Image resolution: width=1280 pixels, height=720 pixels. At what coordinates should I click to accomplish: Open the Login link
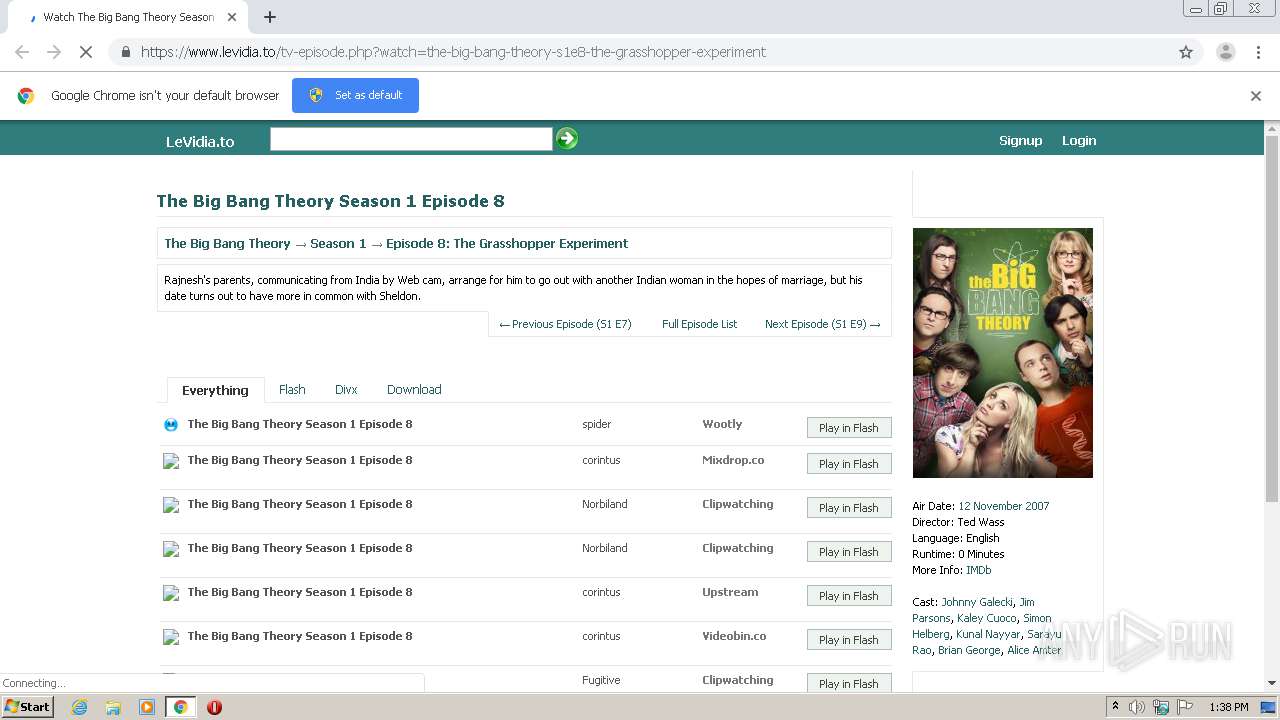click(1079, 141)
